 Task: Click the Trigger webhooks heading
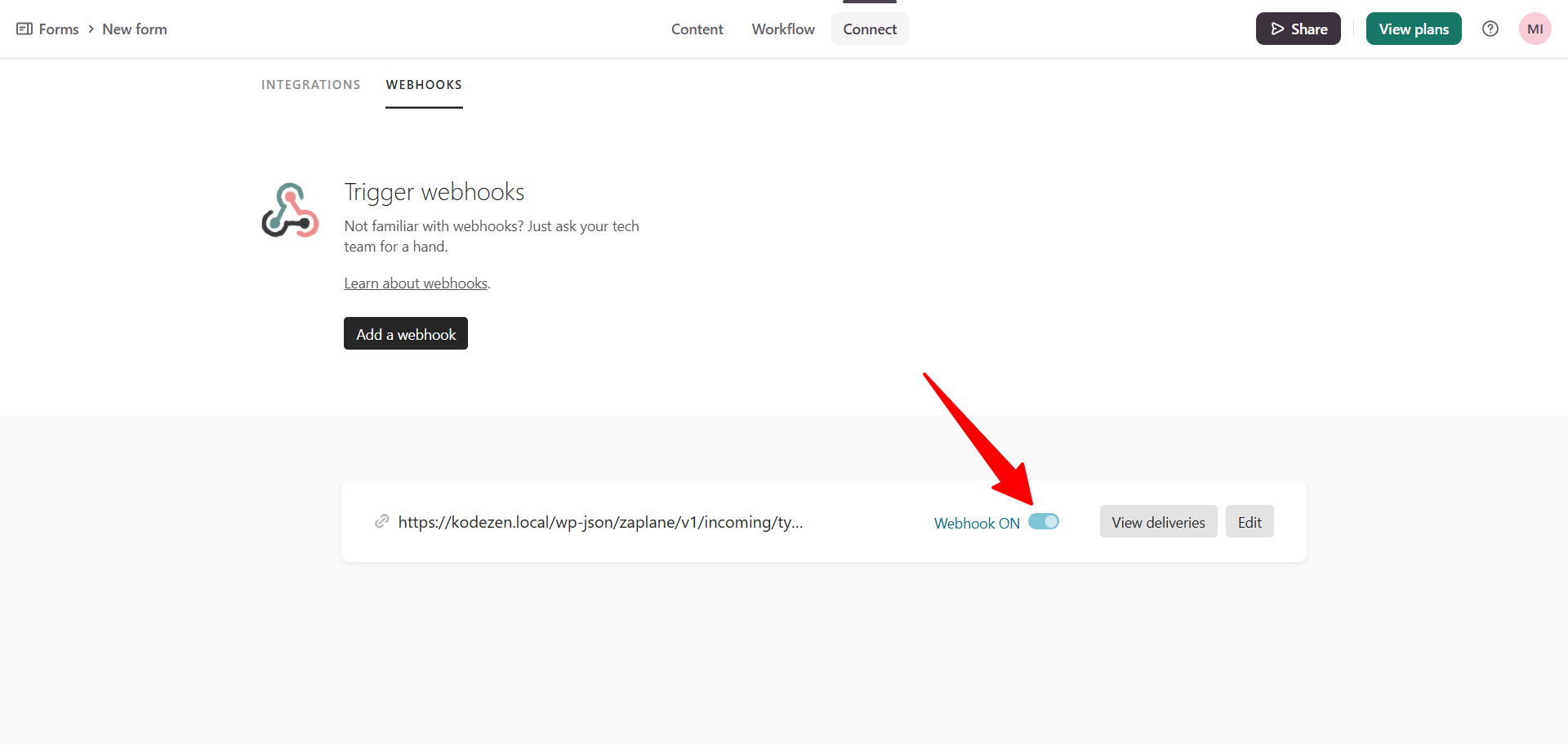point(434,192)
